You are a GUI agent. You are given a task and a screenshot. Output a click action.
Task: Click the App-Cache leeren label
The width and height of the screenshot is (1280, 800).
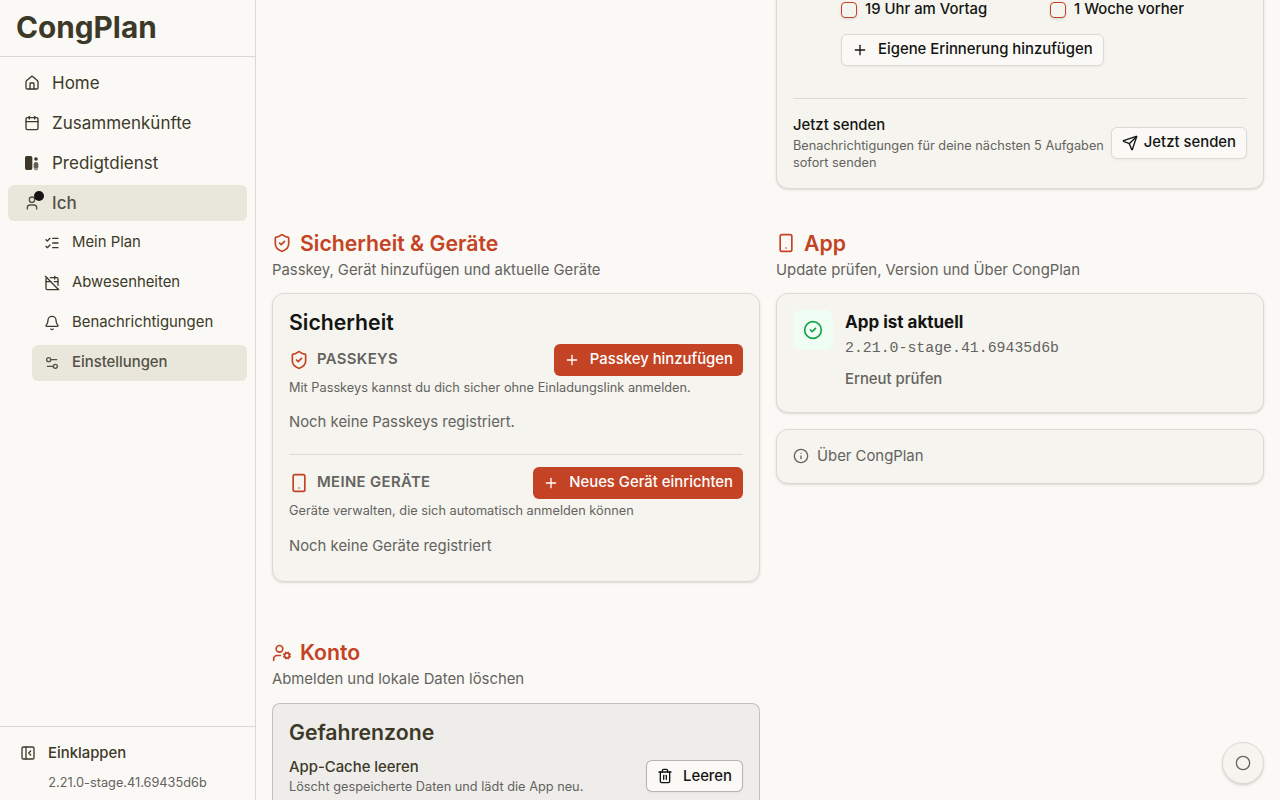pos(354,767)
